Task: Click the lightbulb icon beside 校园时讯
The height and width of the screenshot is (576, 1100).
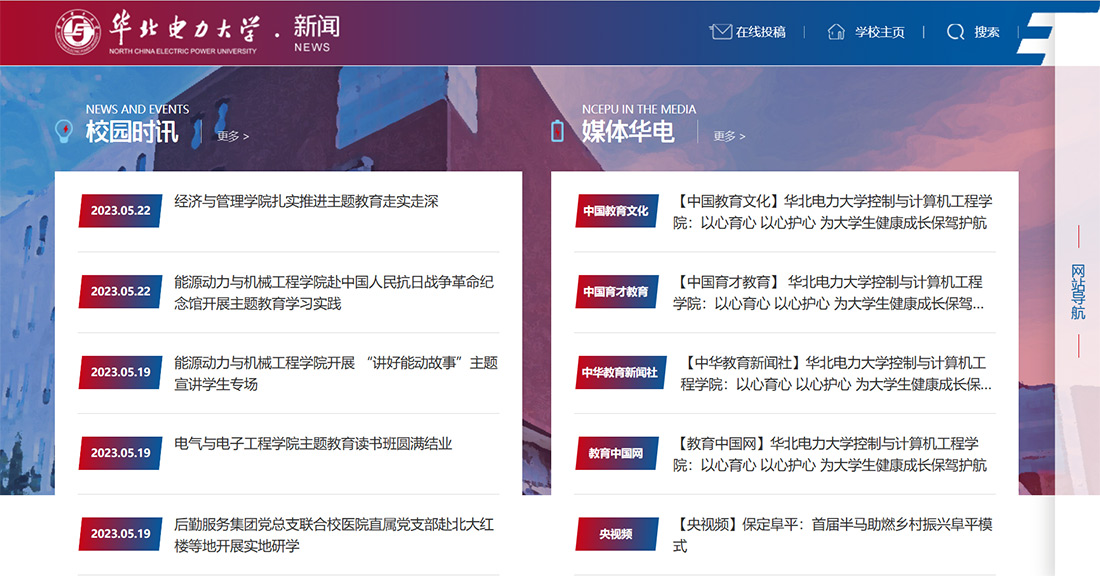Action: tap(64, 131)
